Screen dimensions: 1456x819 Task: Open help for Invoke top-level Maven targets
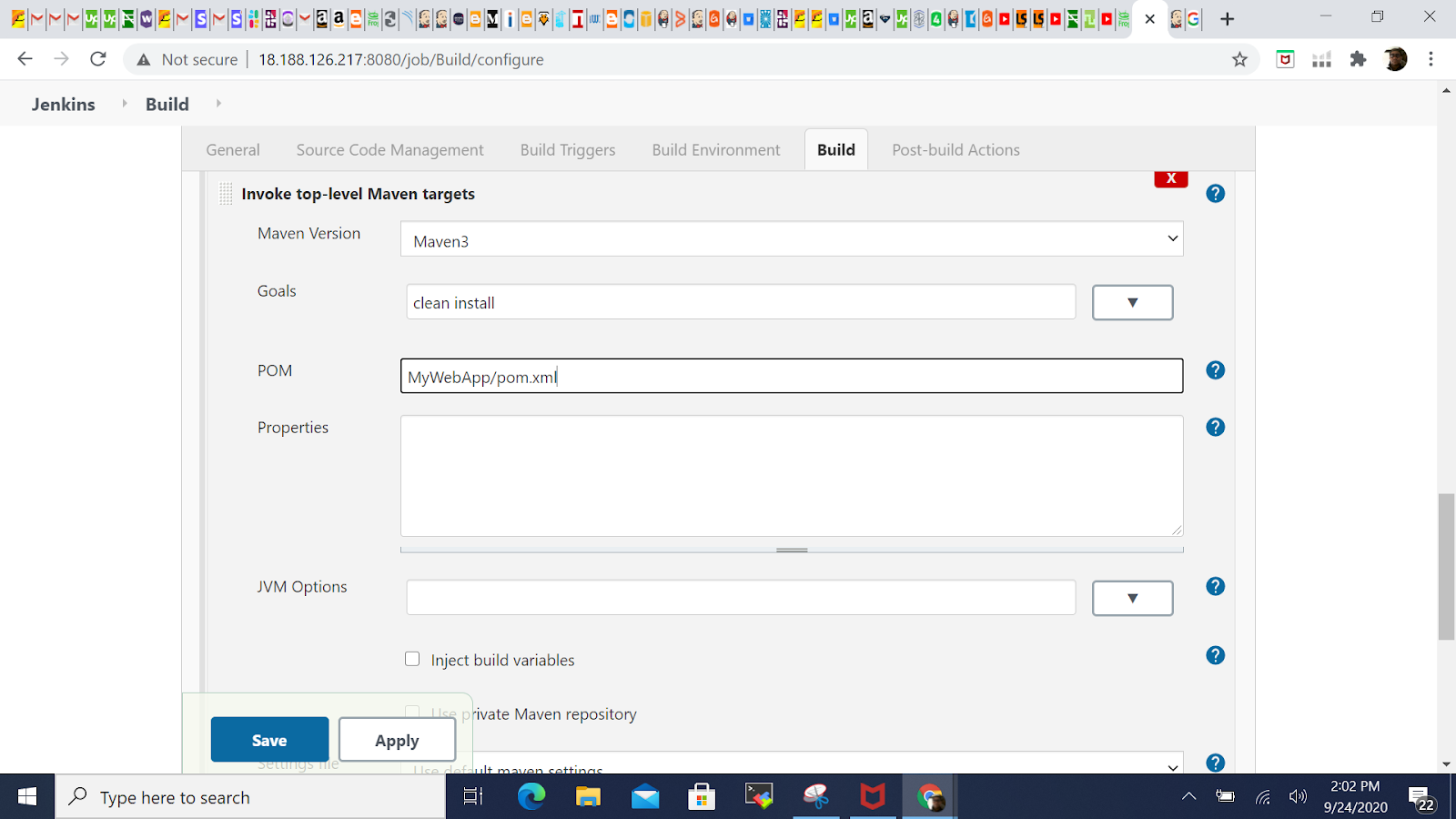point(1215,193)
